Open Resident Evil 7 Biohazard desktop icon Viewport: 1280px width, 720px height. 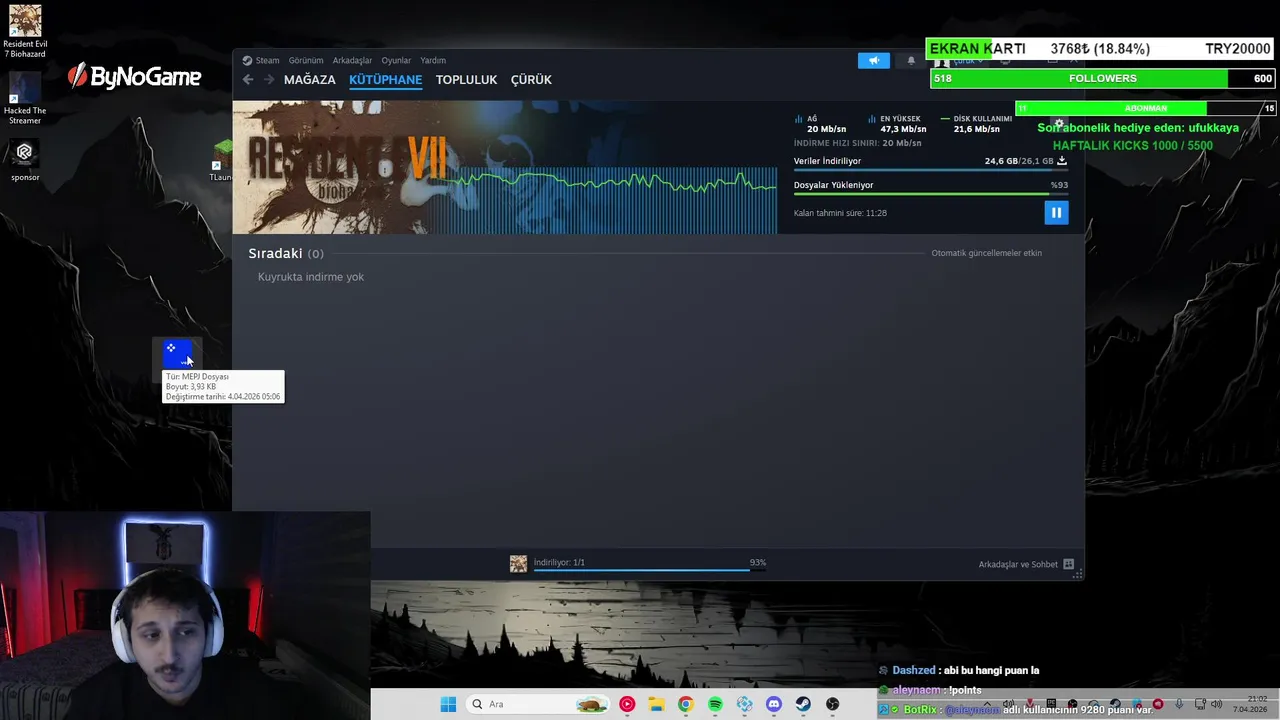pyautogui.click(x=25, y=31)
